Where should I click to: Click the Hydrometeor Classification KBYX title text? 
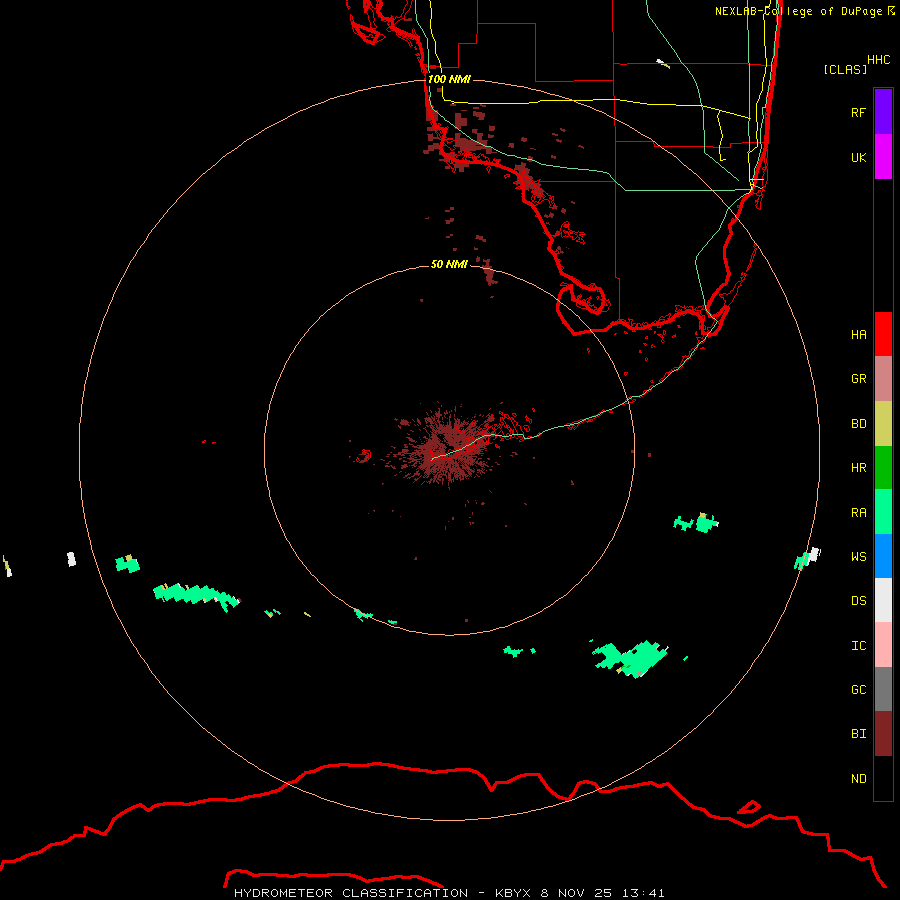pyautogui.click(x=449, y=893)
